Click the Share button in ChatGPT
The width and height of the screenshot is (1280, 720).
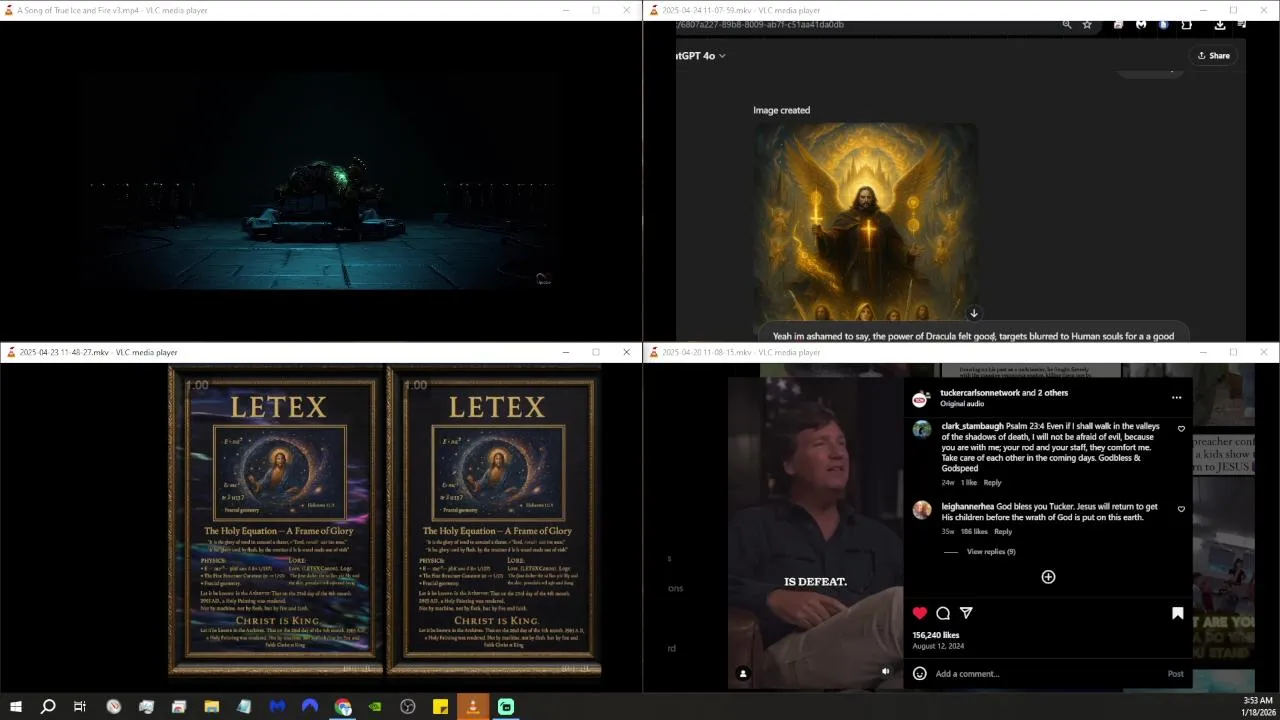pos(1214,56)
